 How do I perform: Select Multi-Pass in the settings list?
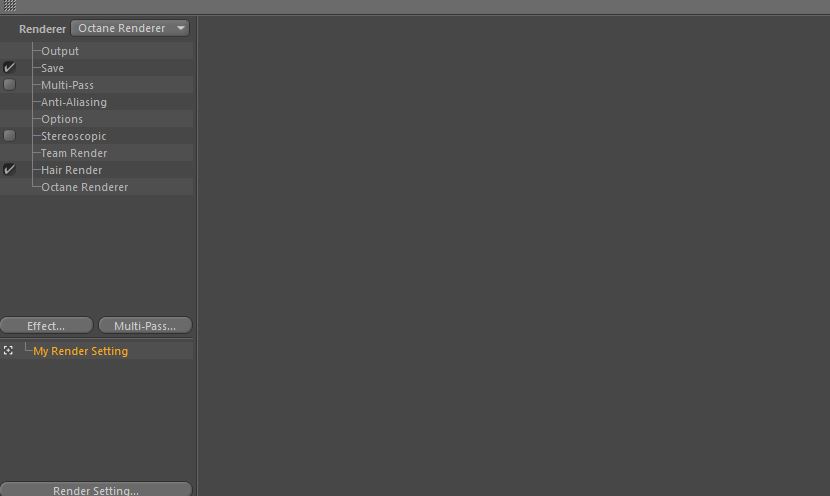67,85
